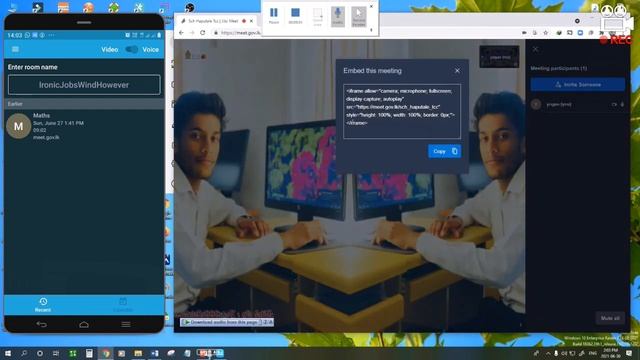Image resolution: width=640 pixels, height=360 pixels.
Task: Select the participant entry in the participants list
Action: click(x=578, y=104)
